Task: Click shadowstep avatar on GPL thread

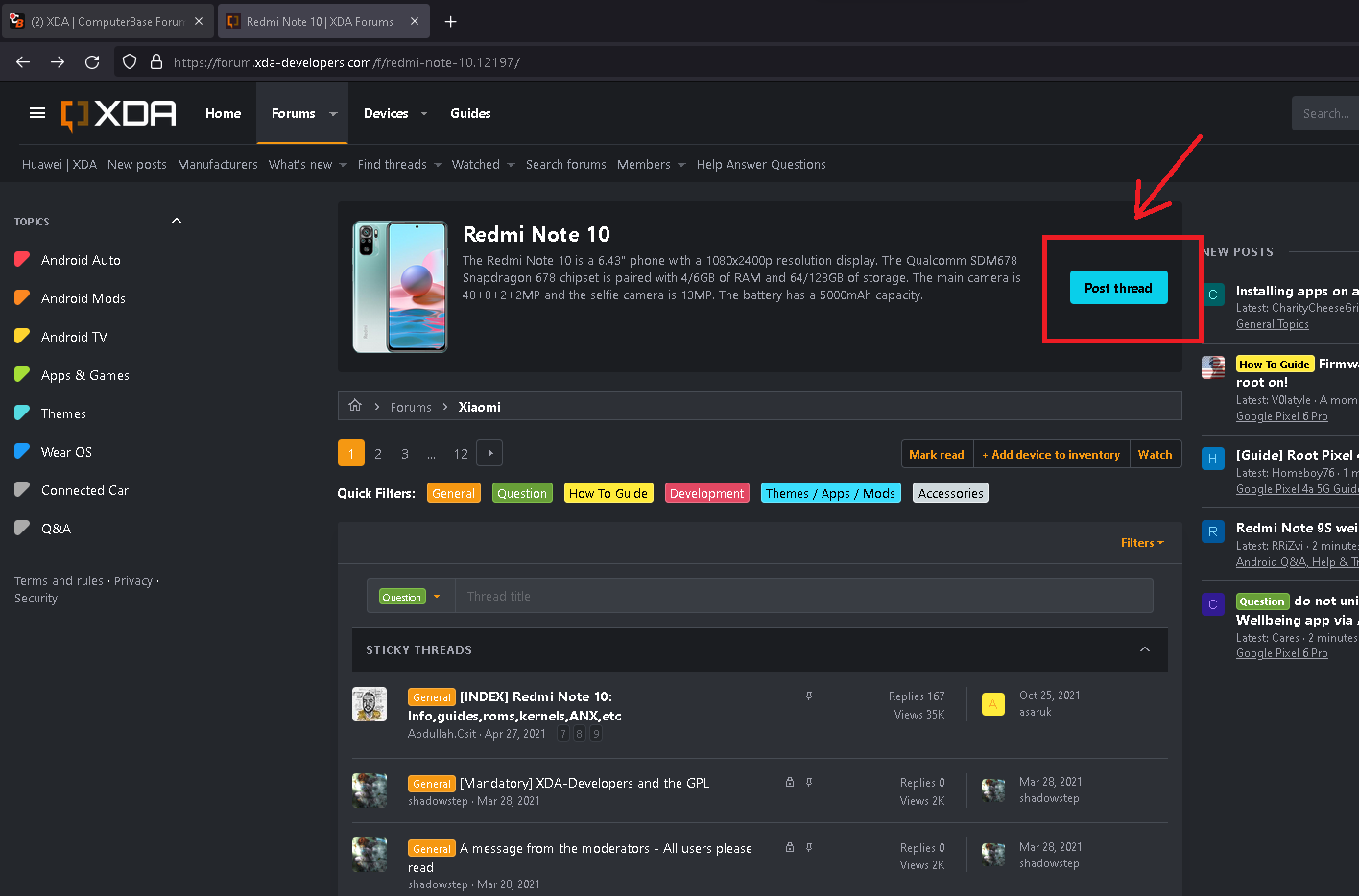Action: click(x=370, y=791)
